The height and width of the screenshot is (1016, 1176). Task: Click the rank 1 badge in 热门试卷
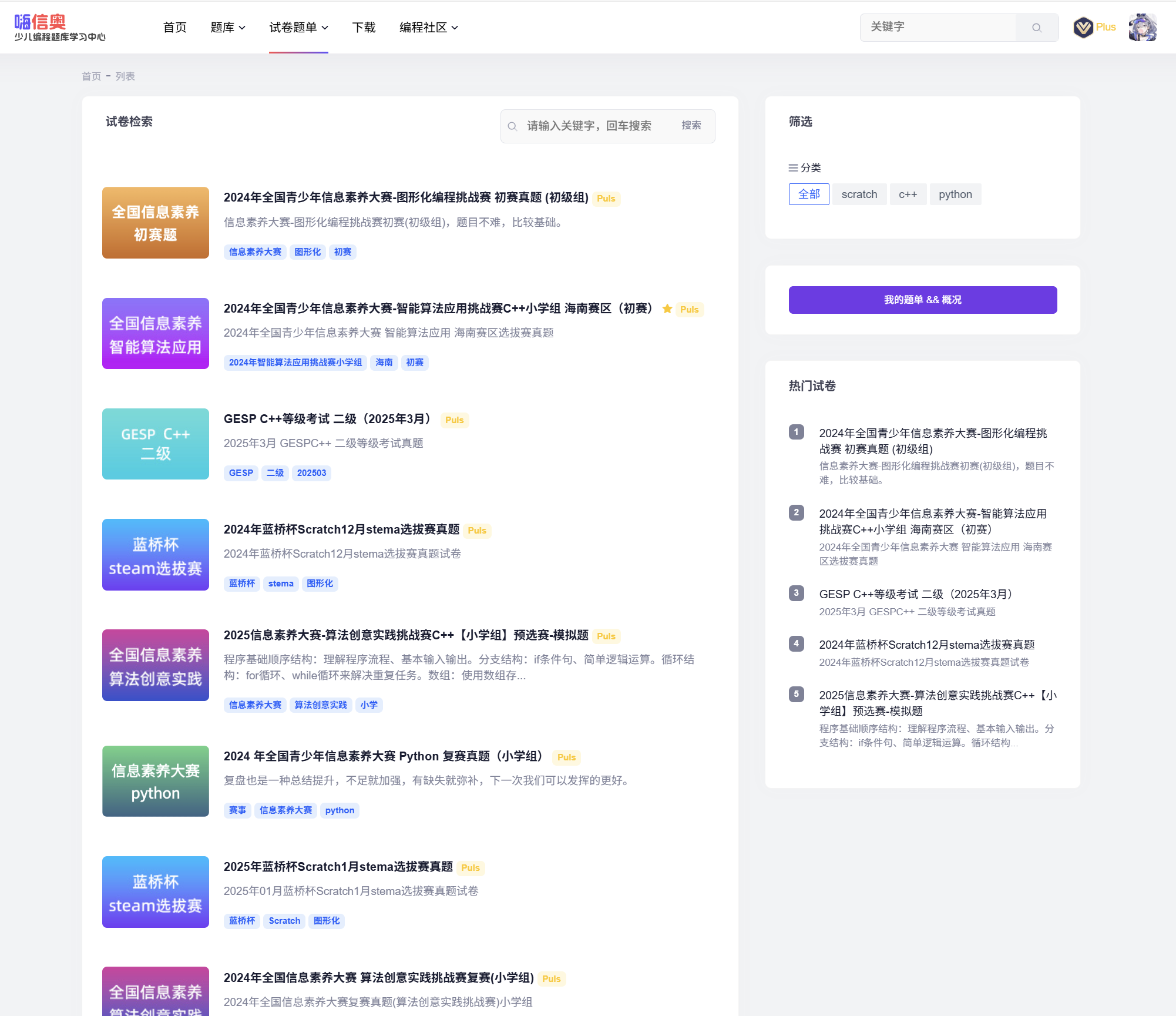[x=796, y=432]
